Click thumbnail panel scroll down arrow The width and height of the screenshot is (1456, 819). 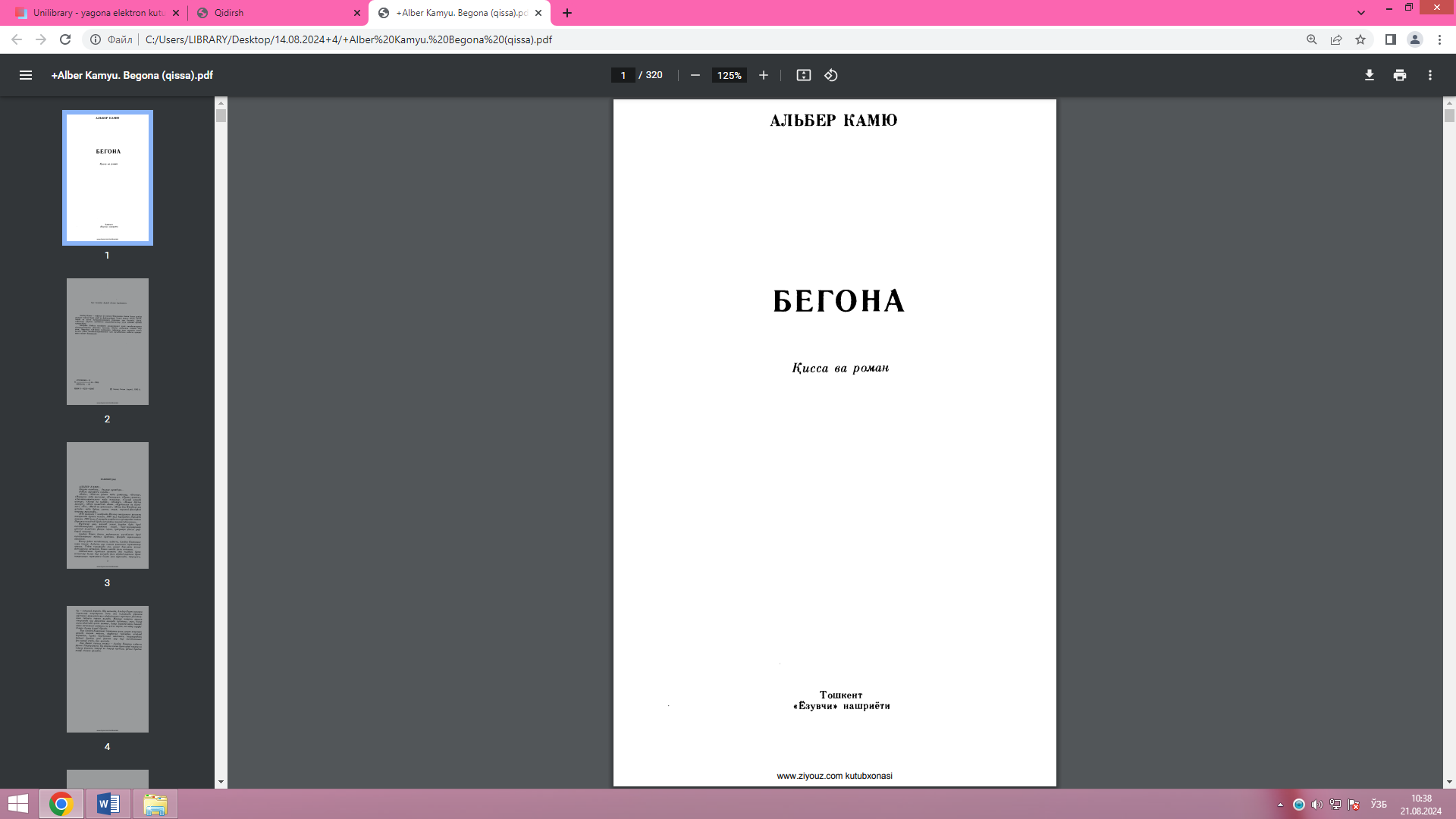click(x=221, y=782)
